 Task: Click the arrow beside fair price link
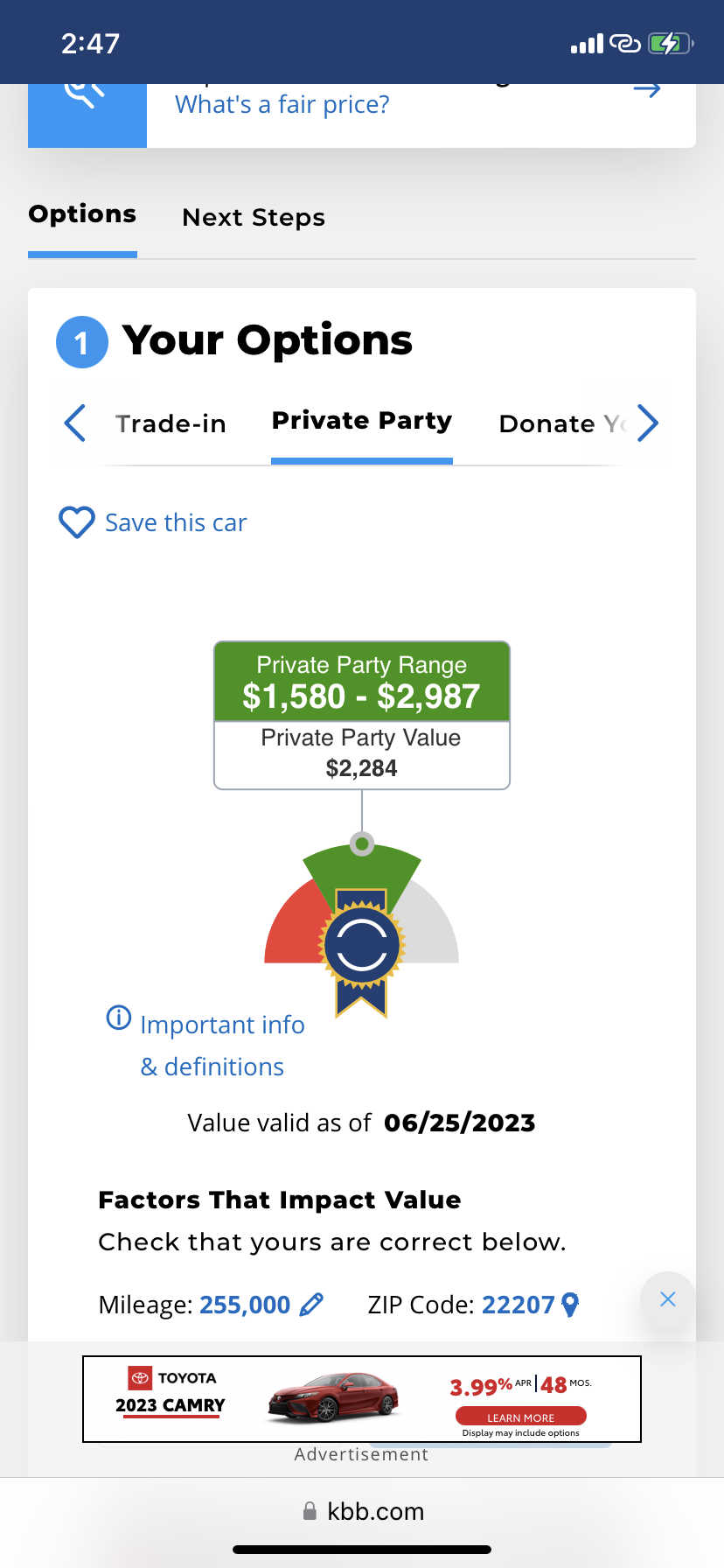point(647,89)
